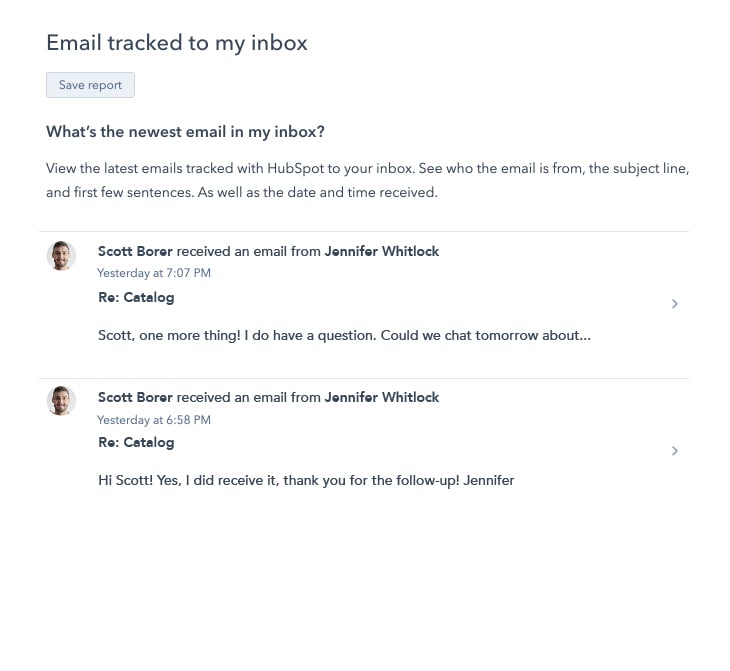Open Scott Borer name in the 7:07 PM email
This screenshot has width=730, height=671.
tap(135, 252)
